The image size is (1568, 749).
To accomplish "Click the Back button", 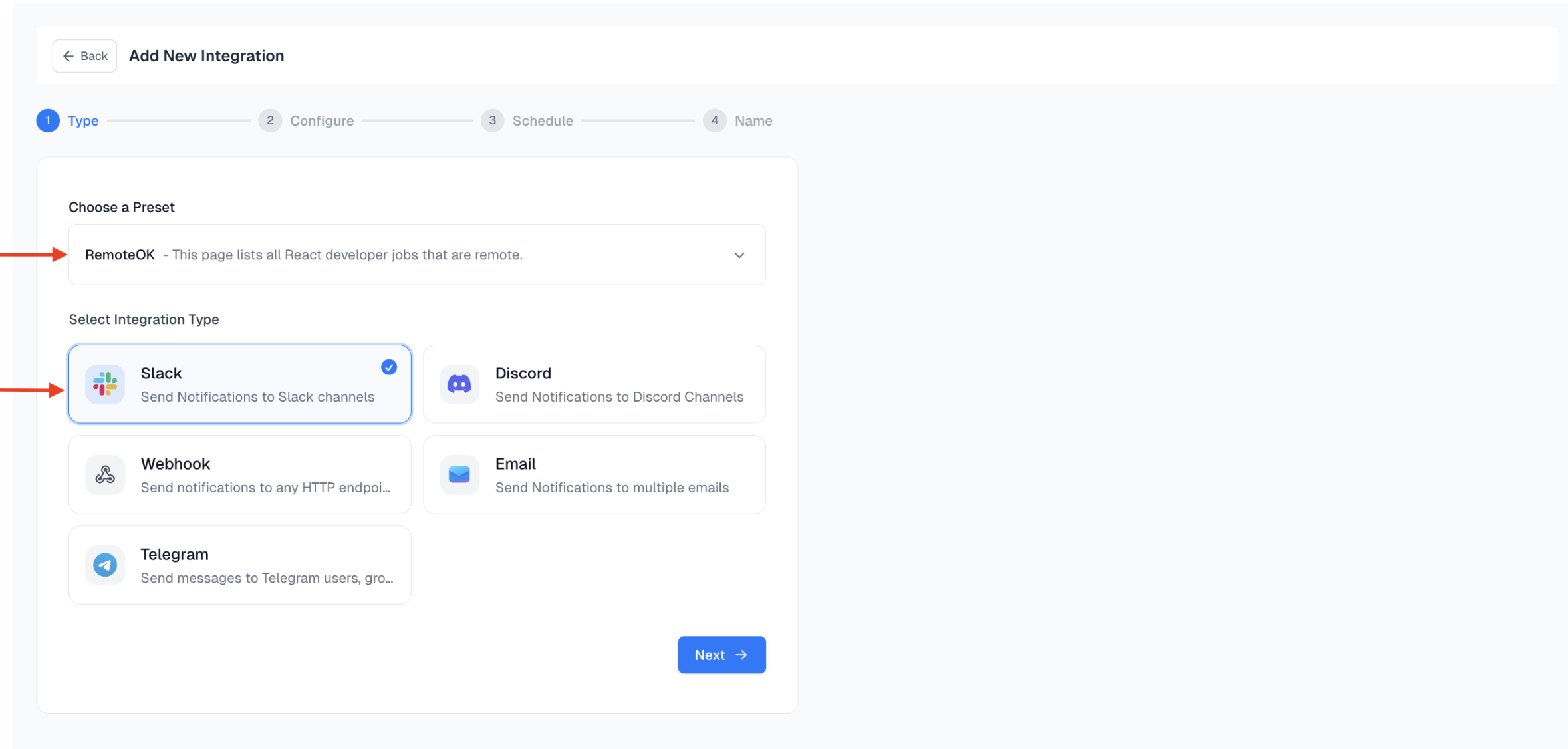I will pyautogui.click(x=84, y=55).
